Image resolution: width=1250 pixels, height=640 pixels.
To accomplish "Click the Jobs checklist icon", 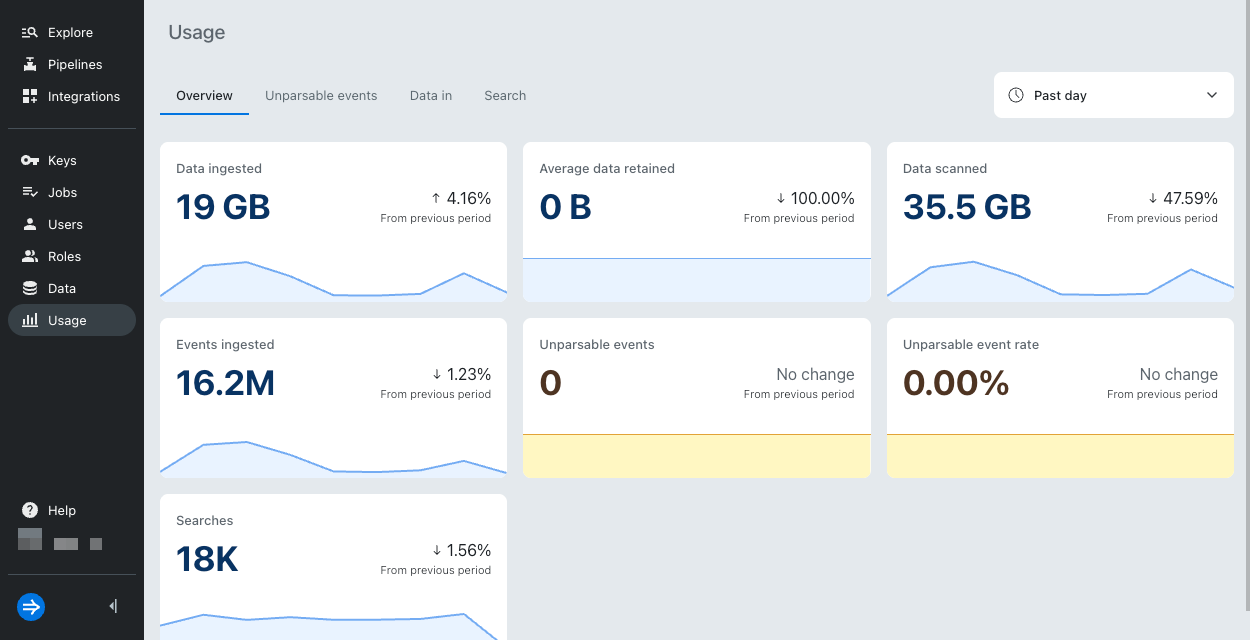I will click(x=30, y=193).
